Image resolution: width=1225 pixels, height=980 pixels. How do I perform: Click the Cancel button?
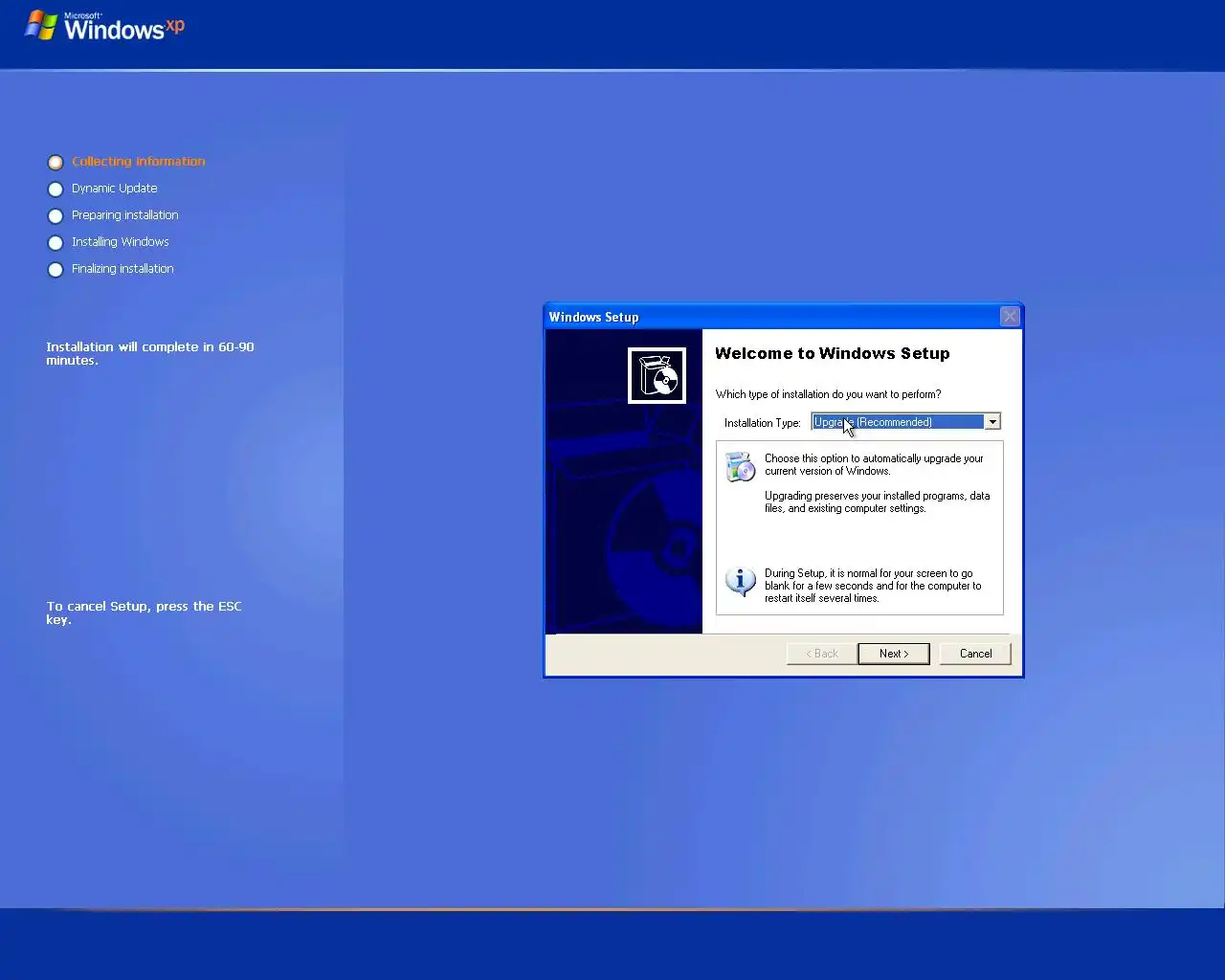coord(975,654)
